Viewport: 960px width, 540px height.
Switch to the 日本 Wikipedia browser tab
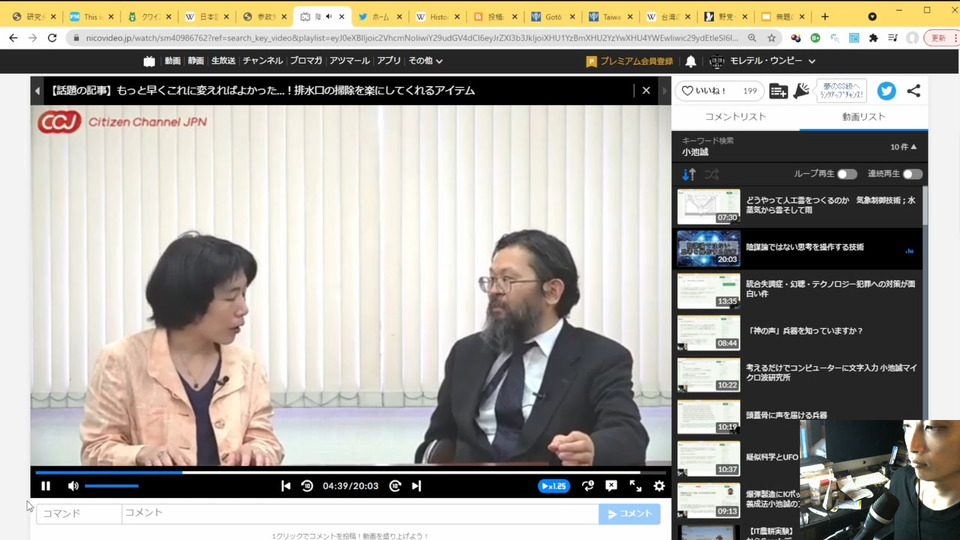pos(207,17)
